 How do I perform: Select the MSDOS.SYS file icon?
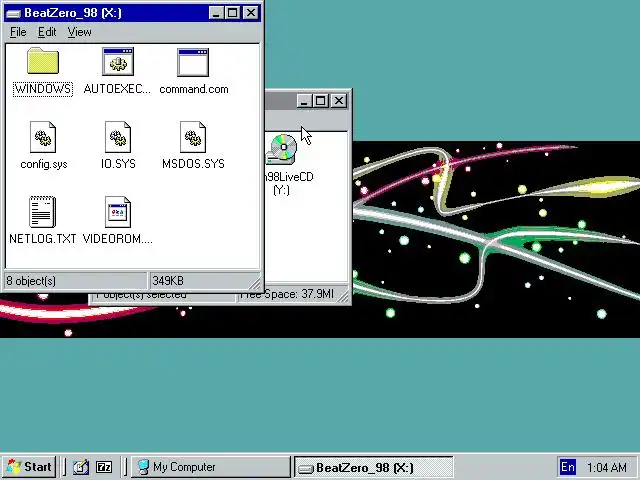click(193, 137)
